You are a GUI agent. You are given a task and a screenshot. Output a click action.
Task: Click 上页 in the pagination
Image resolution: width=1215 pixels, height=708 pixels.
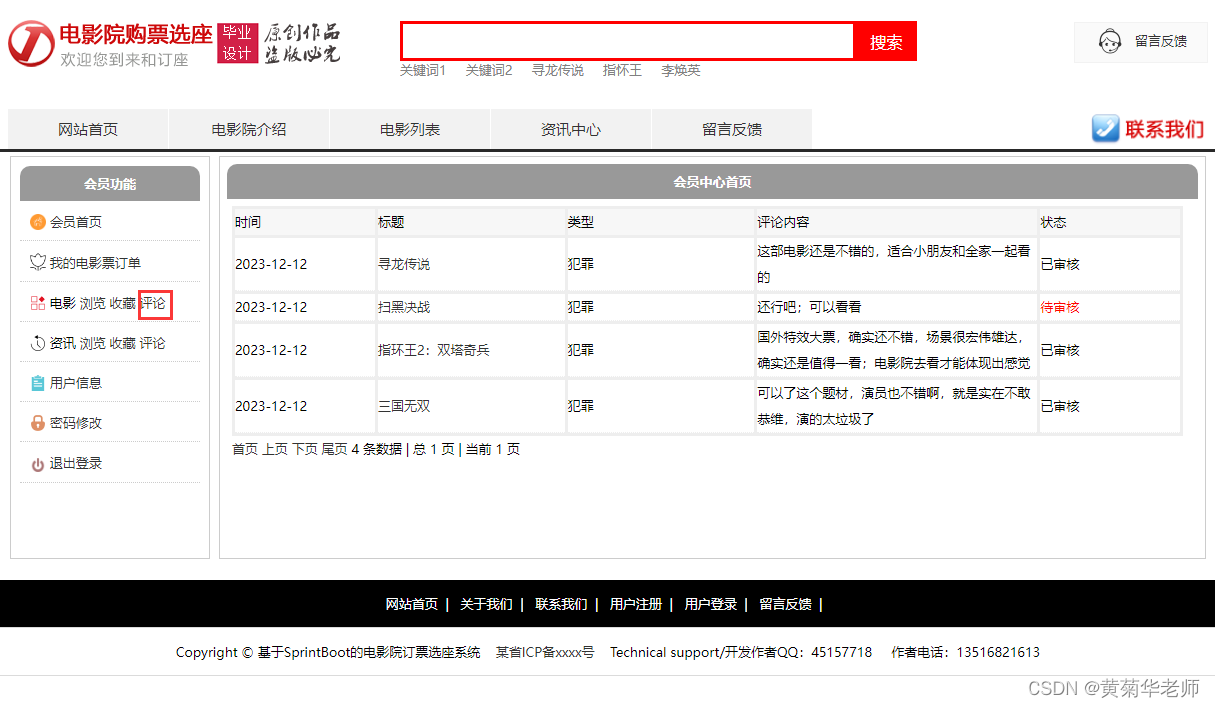[x=275, y=449]
